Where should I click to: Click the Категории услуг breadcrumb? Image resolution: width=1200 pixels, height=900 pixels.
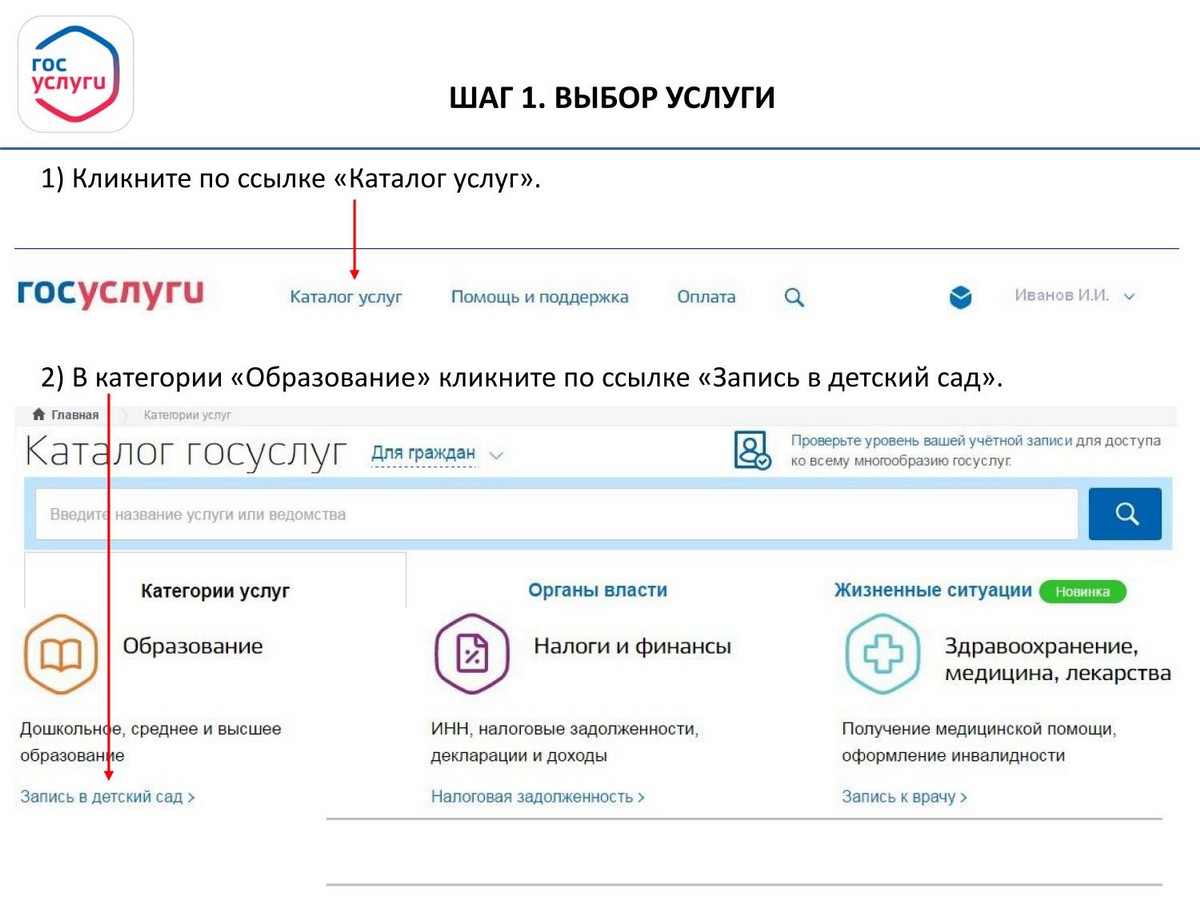187,414
